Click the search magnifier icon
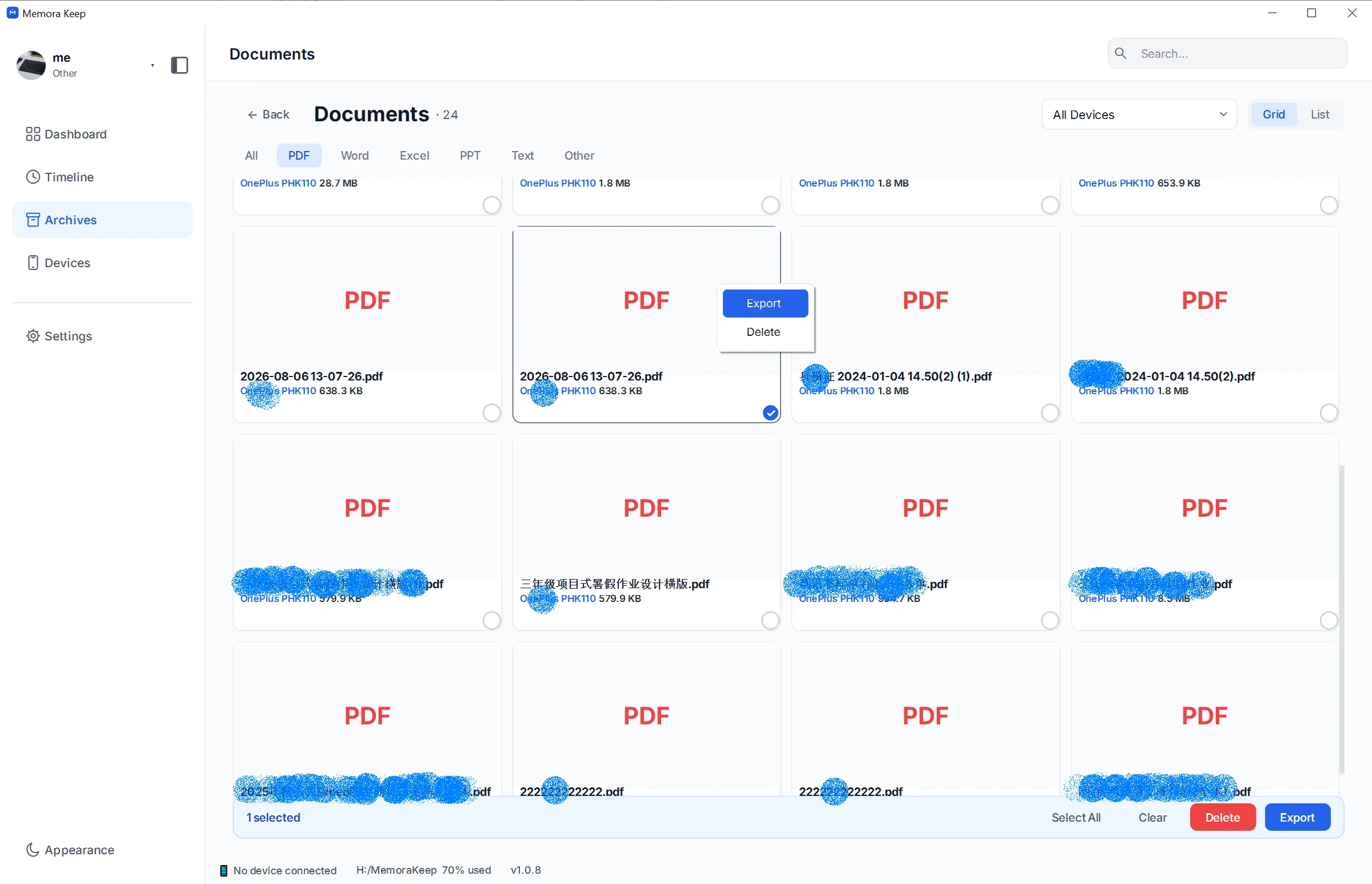The height and width of the screenshot is (884, 1372). pos(1120,53)
